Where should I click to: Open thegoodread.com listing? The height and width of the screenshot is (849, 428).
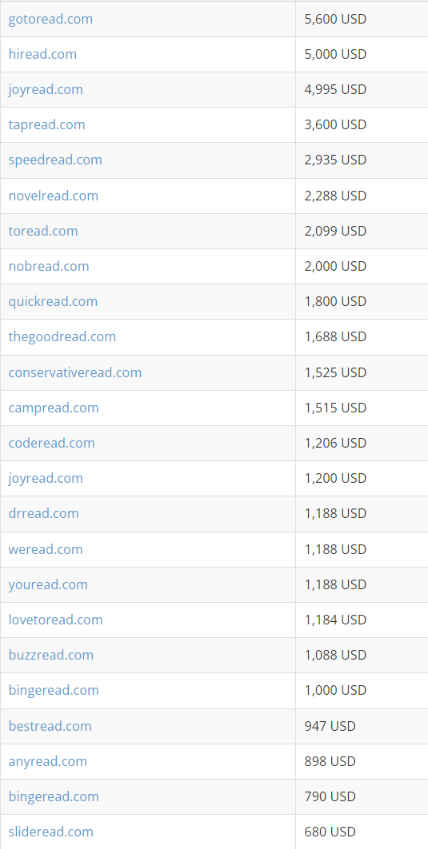[x=62, y=336]
